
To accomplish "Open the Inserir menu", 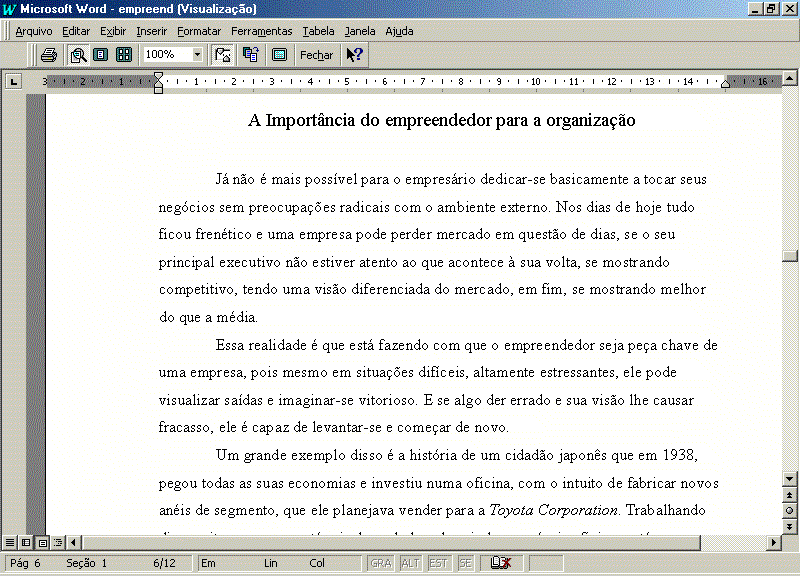I will (x=152, y=31).
